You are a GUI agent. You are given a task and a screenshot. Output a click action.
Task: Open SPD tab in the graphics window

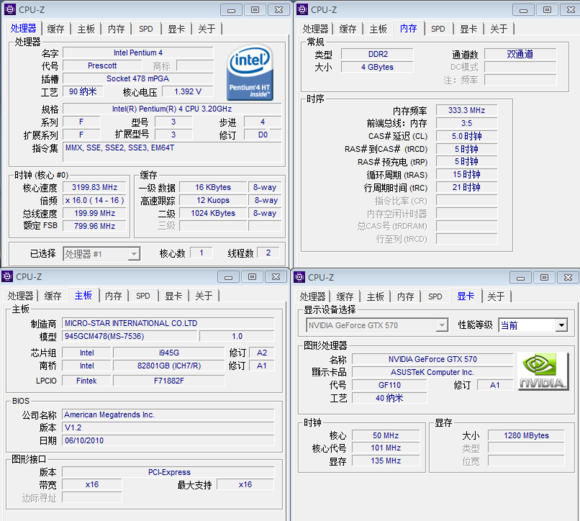click(435, 296)
